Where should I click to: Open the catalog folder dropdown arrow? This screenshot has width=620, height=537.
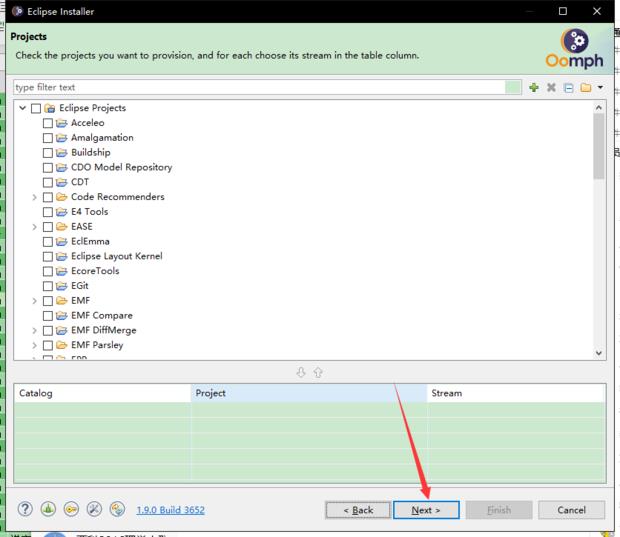[x=600, y=88]
